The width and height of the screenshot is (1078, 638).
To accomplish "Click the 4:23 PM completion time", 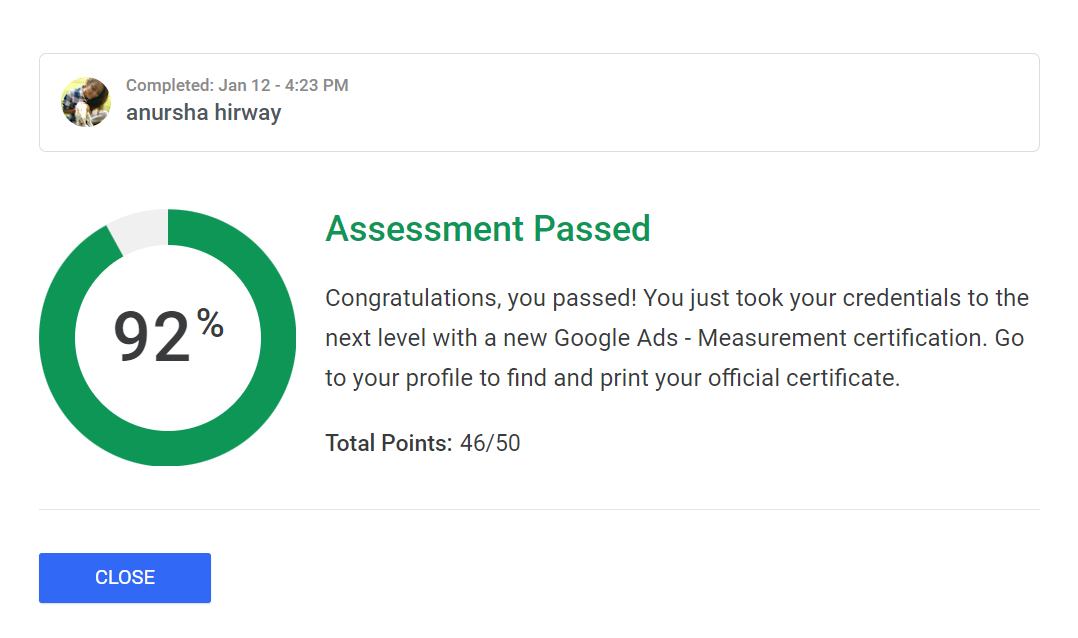I will 317,85.
